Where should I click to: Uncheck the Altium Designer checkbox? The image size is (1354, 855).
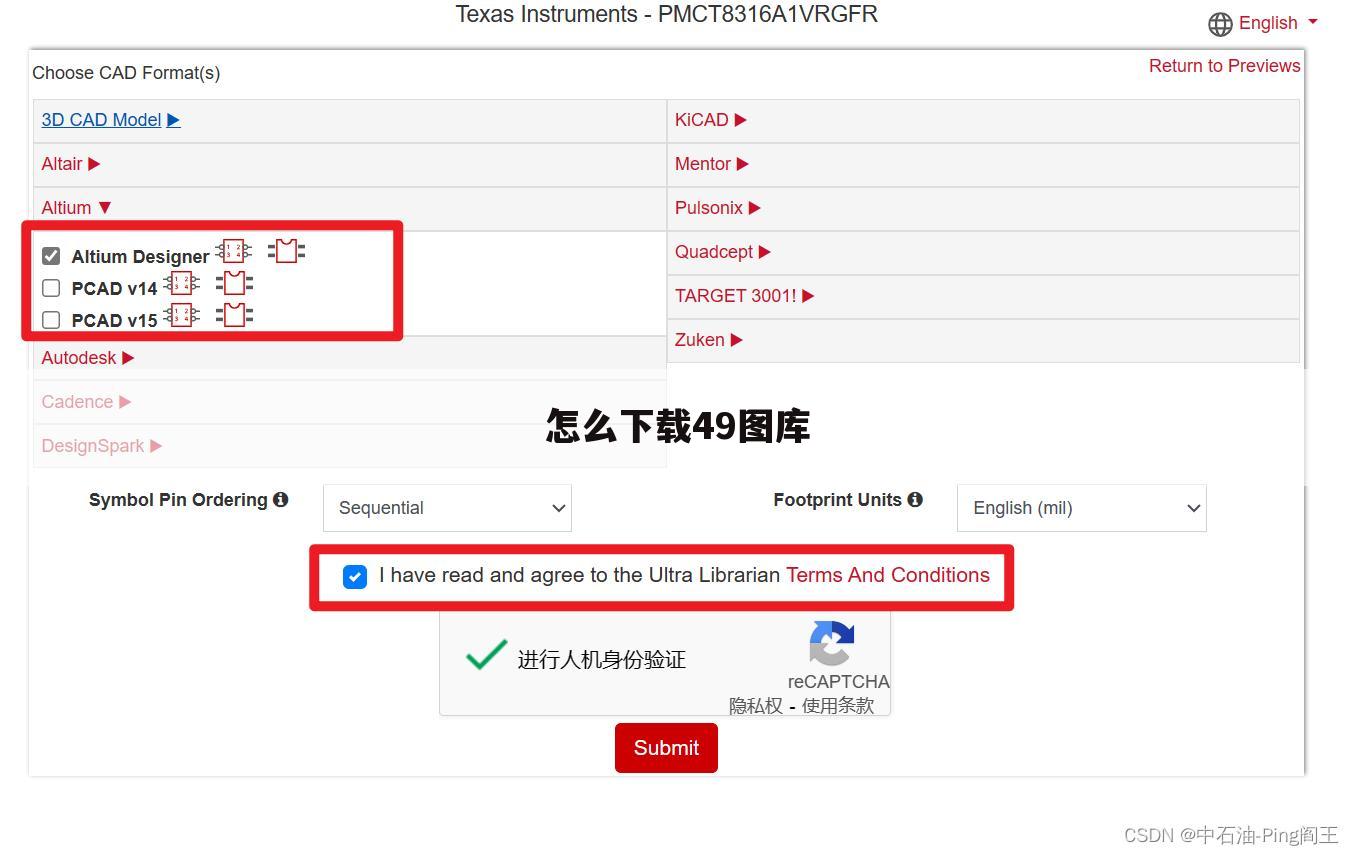pyautogui.click(x=51, y=256)
